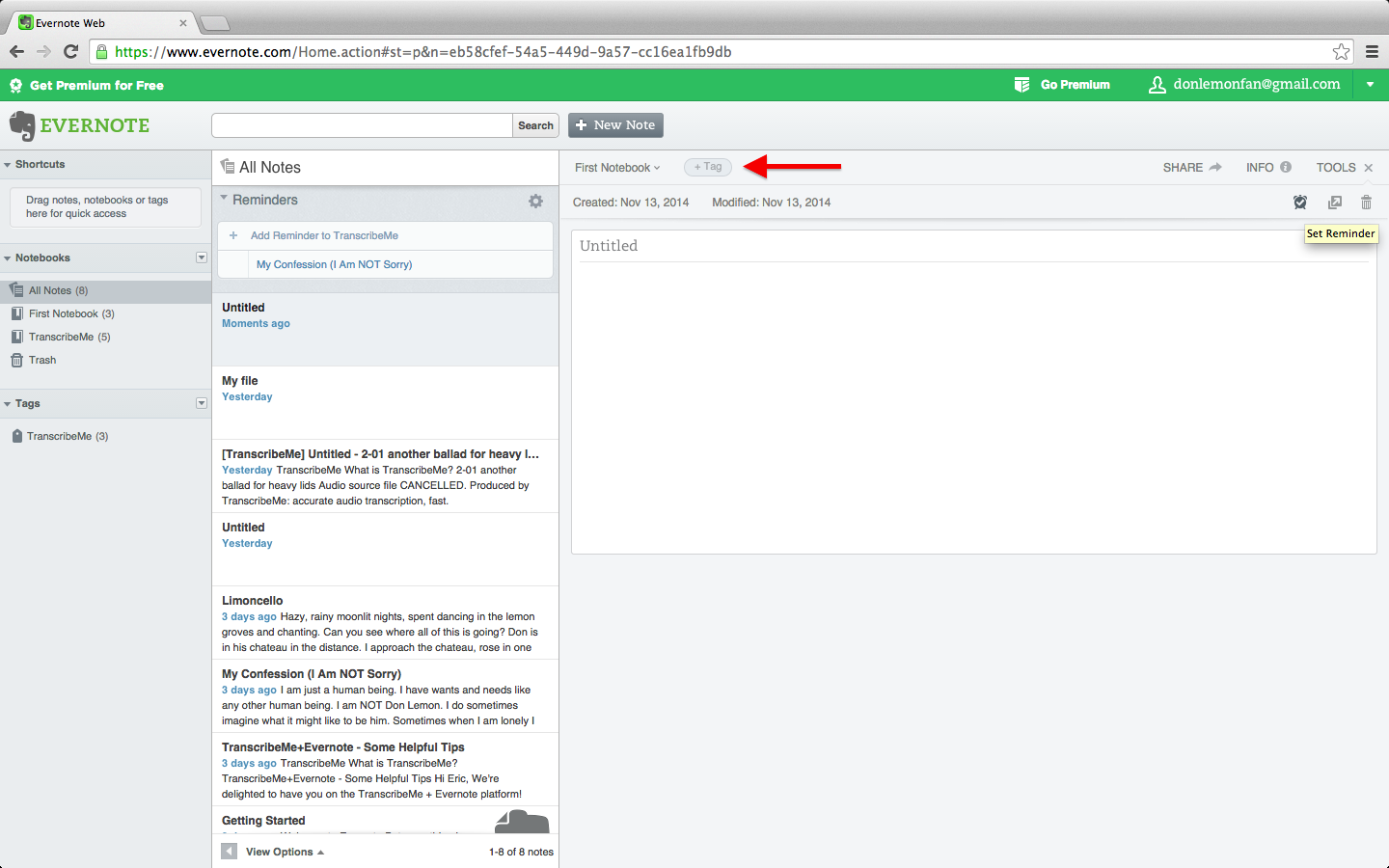Image resolution: width=1389 pixels, height=868 pixels.
Task: Reload the page in browser
Action: (70, 51)
